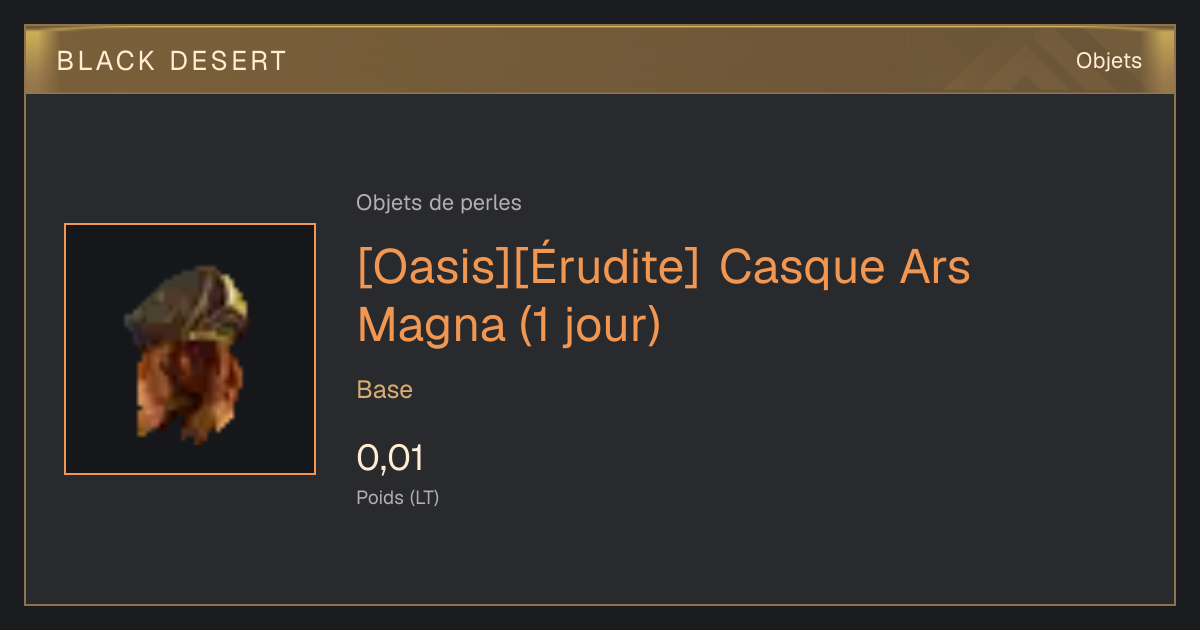Select the Base grade label
The height and width of the screenshot is (630, 1200).
point(385,390)
